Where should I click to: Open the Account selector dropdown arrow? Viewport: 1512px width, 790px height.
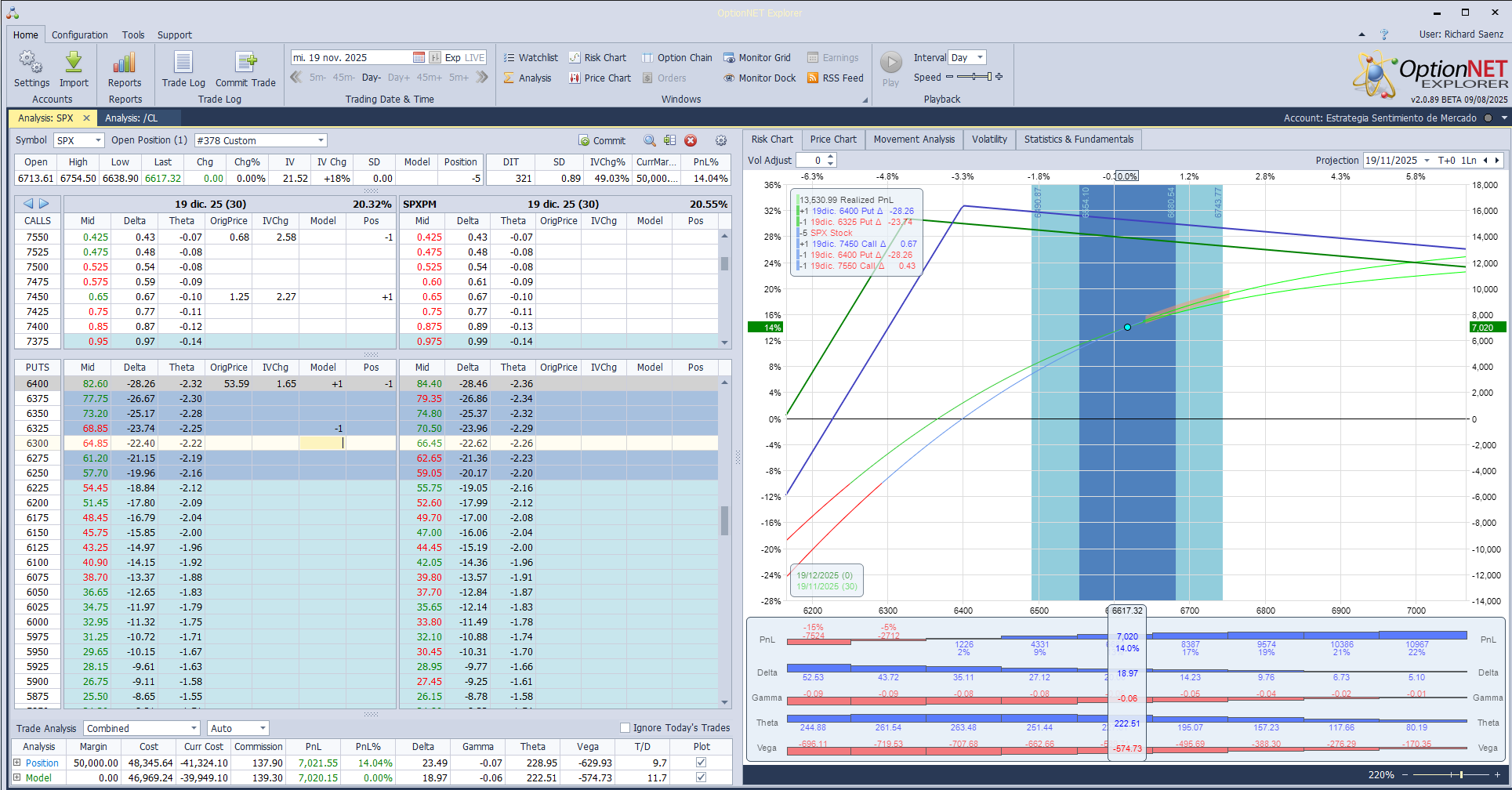1503,118
